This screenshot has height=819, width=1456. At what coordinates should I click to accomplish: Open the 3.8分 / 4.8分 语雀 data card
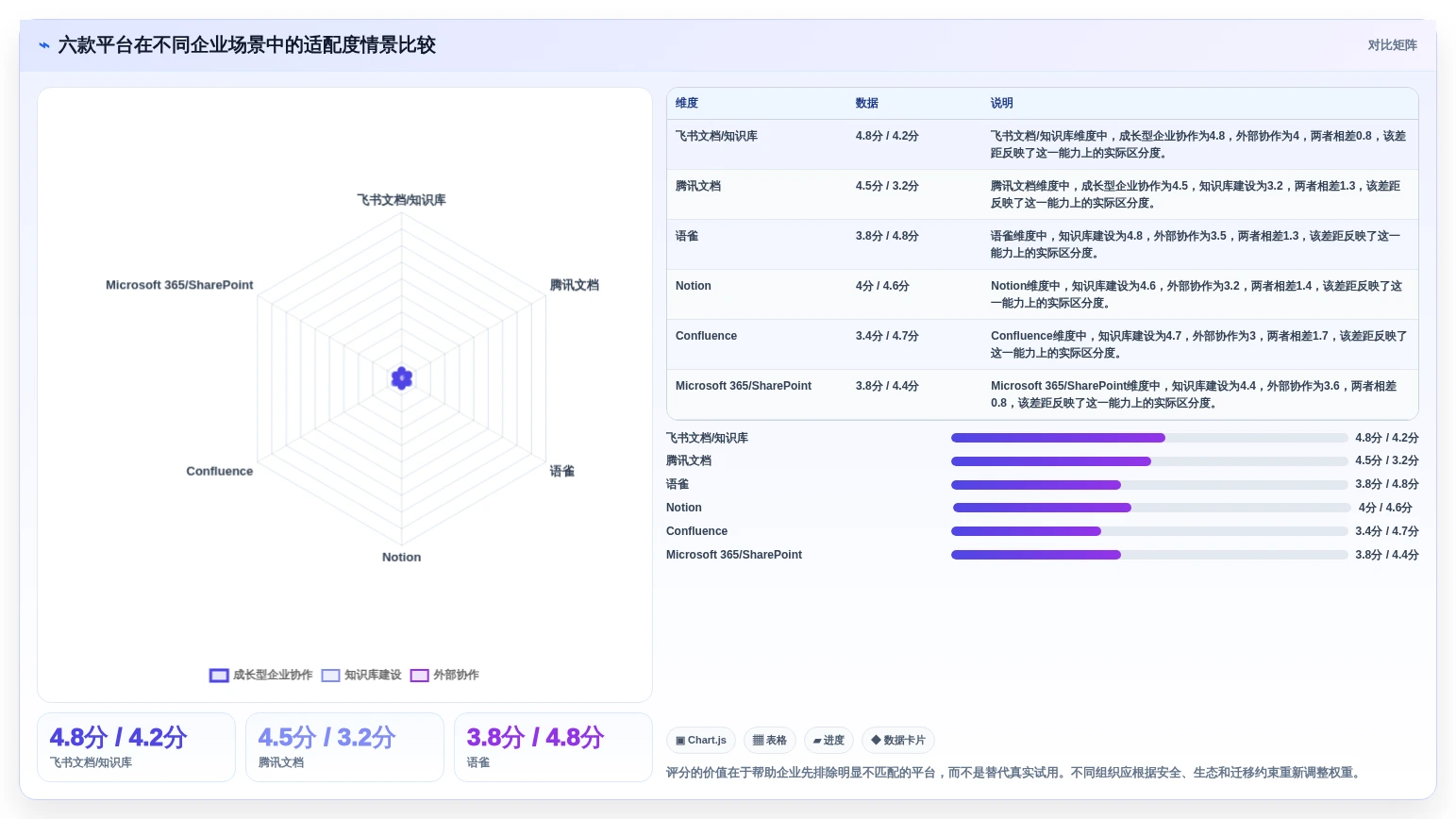pos(553,747)
